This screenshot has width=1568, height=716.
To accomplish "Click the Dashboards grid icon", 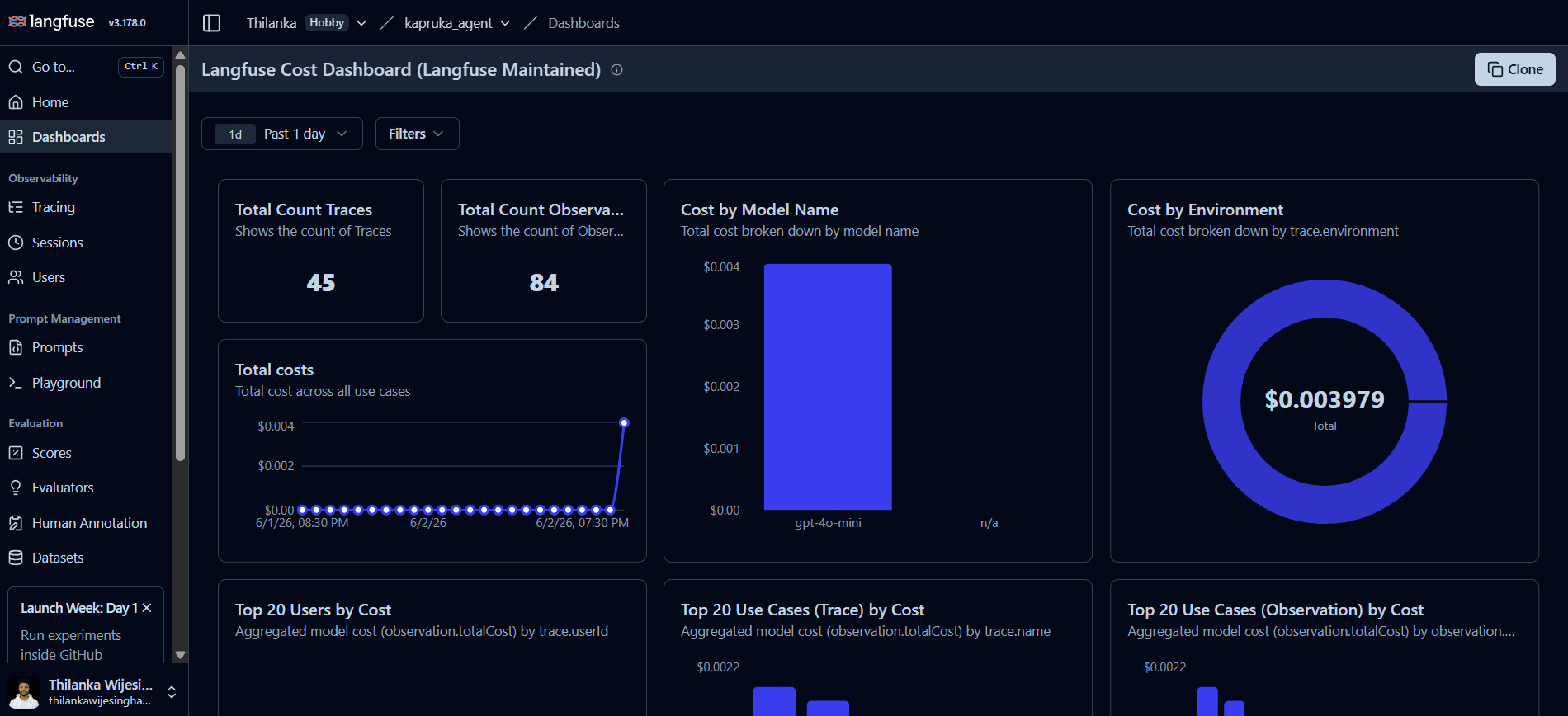I will tap(16, 137).
